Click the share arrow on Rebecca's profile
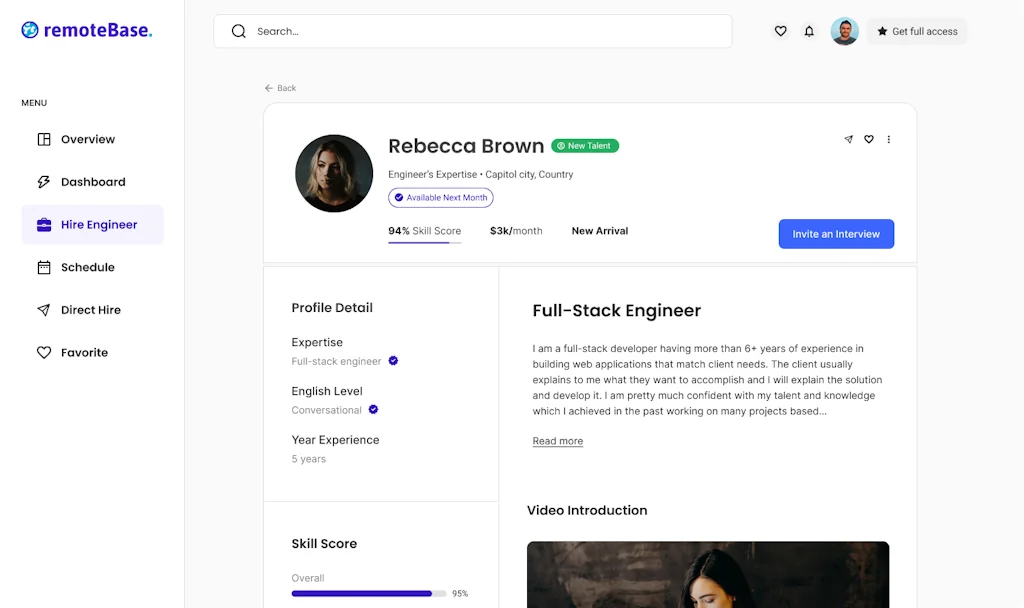The image size is (1024, 608). (849, 139)
